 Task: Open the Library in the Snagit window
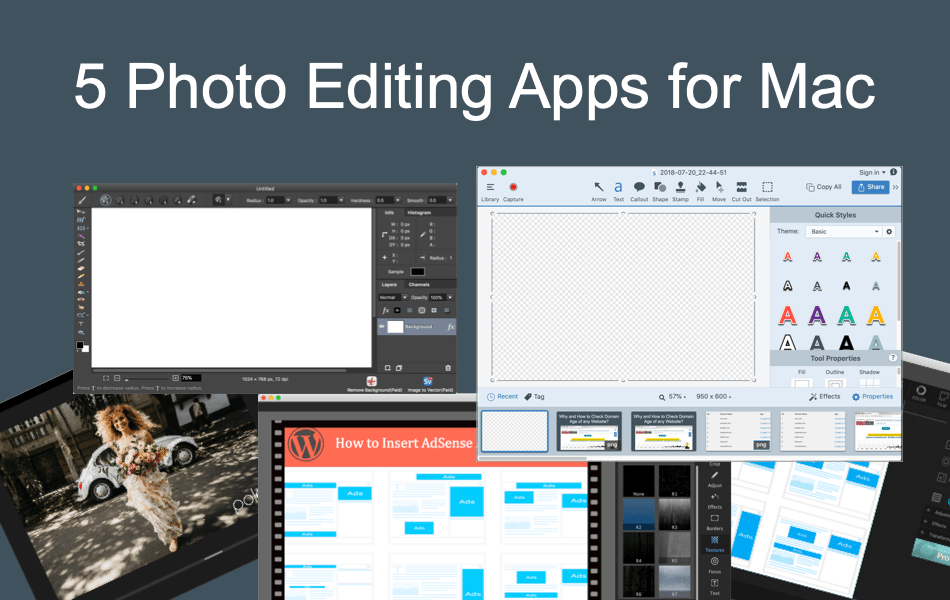[490, 192]
